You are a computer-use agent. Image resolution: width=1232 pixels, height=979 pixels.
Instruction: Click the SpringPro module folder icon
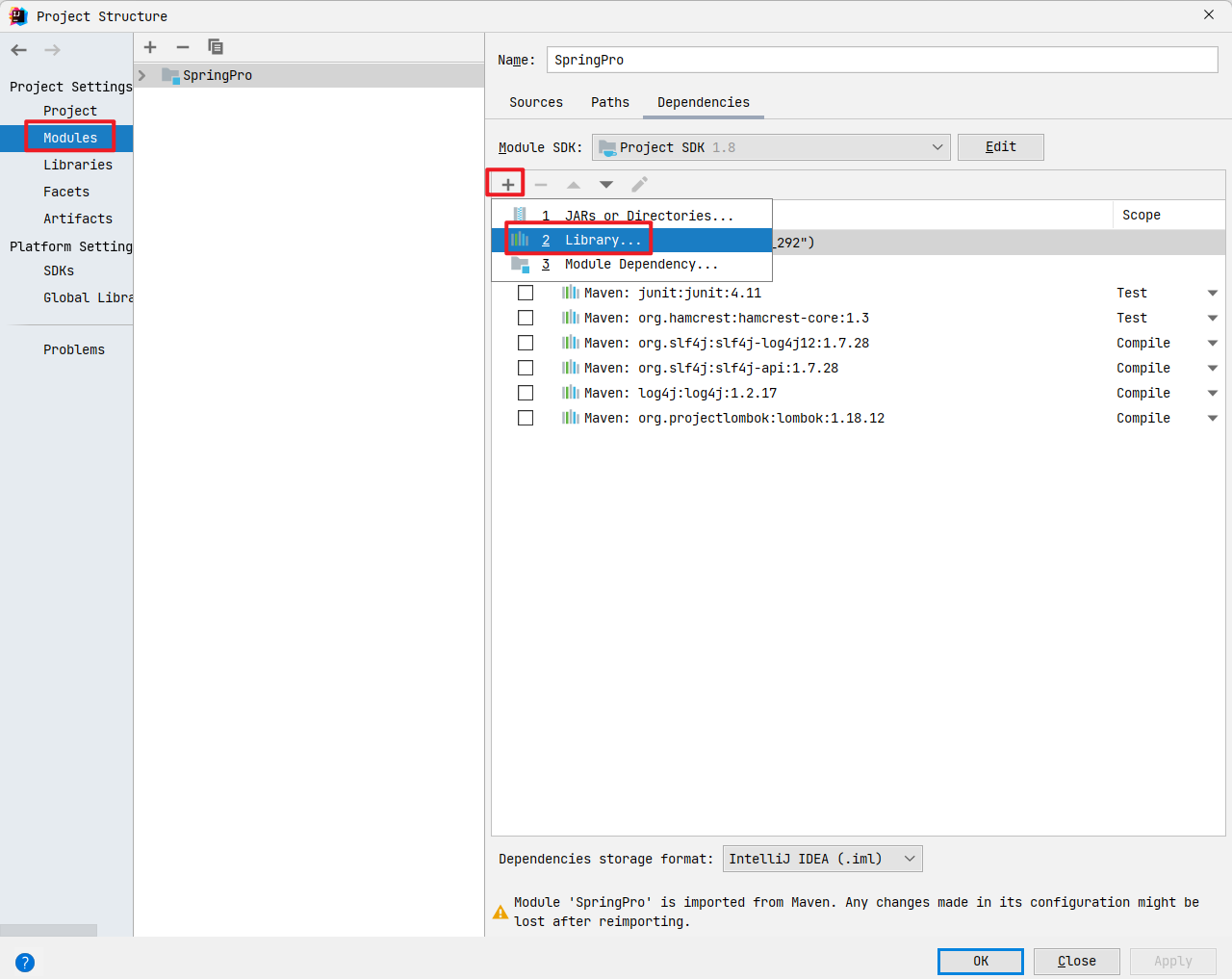[x=170, y=75]
